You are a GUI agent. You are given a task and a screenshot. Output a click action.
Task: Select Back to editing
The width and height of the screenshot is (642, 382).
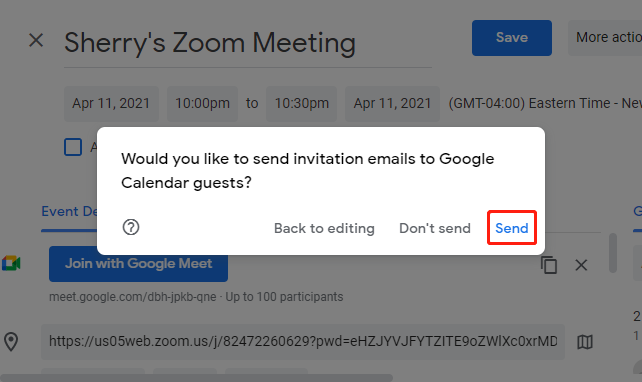pos(324,228)
